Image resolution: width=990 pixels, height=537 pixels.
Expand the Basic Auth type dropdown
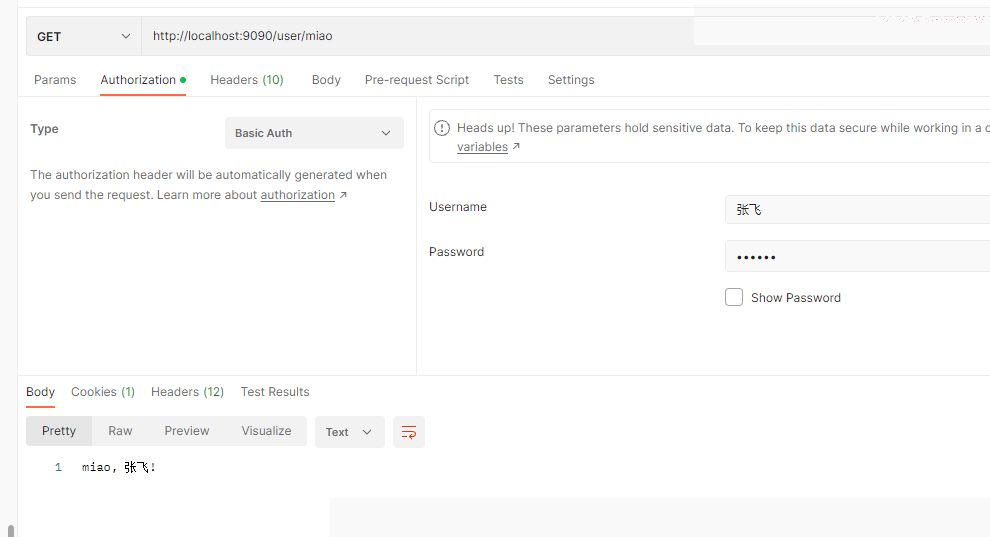(x=314, y=133)
